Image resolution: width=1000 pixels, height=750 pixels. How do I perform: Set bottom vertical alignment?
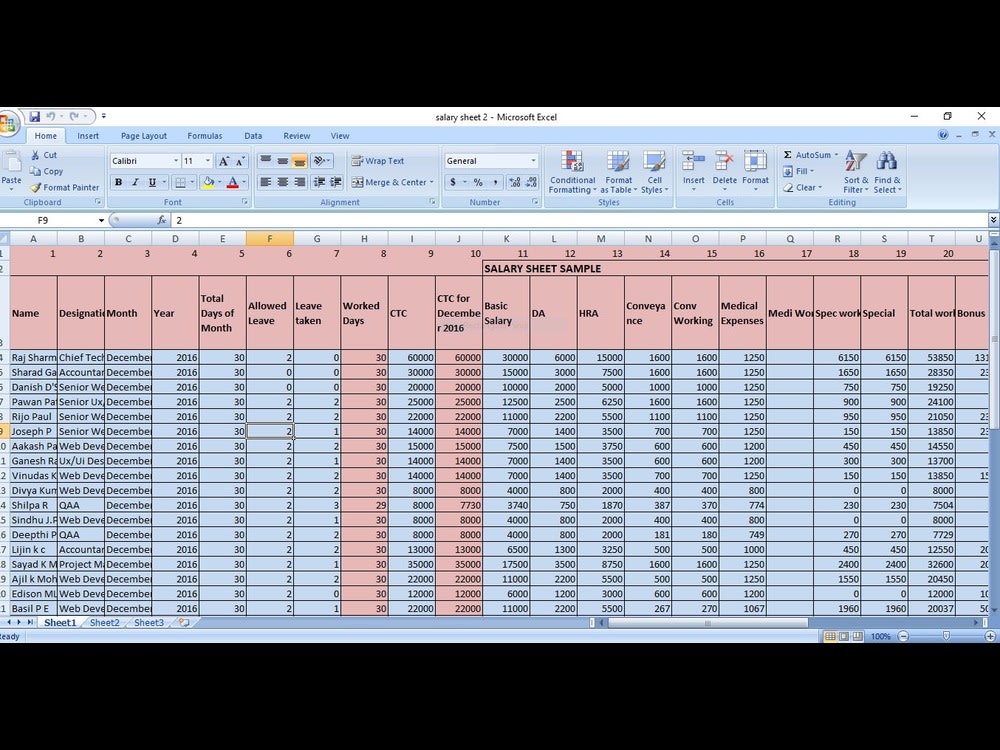[x=299, y=161]
